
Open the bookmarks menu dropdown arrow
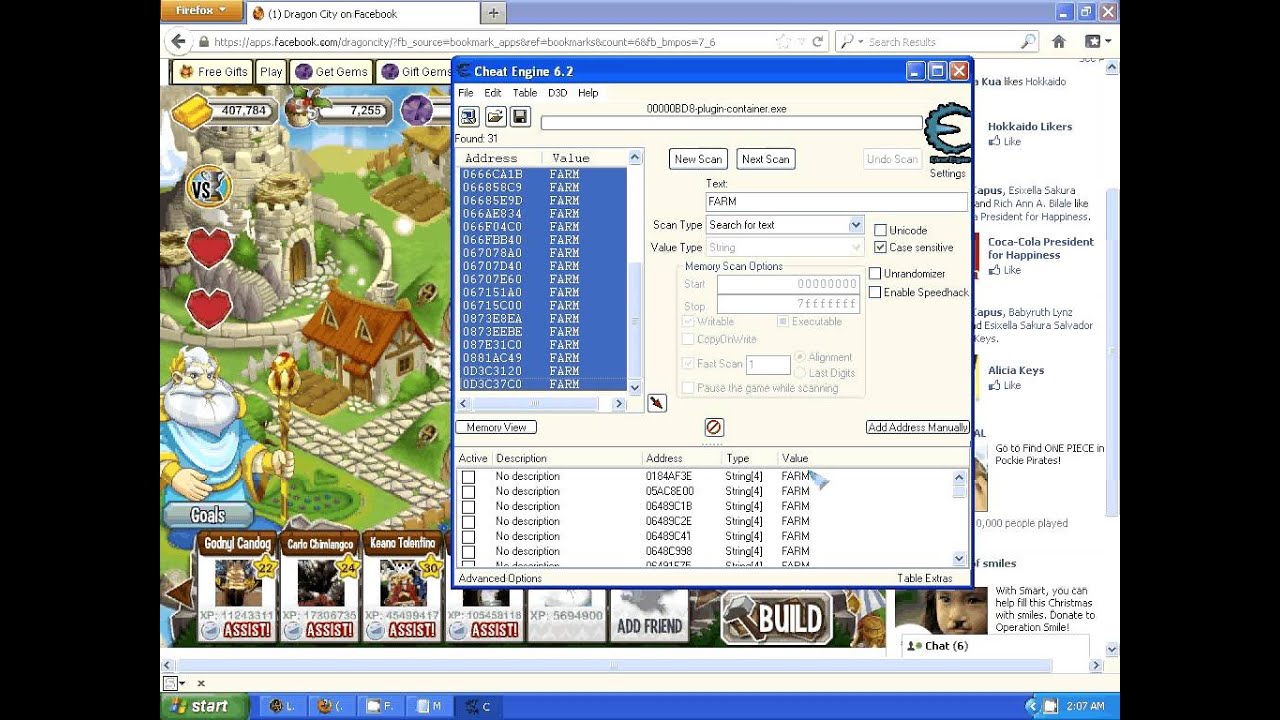[x=1107, y=42]
